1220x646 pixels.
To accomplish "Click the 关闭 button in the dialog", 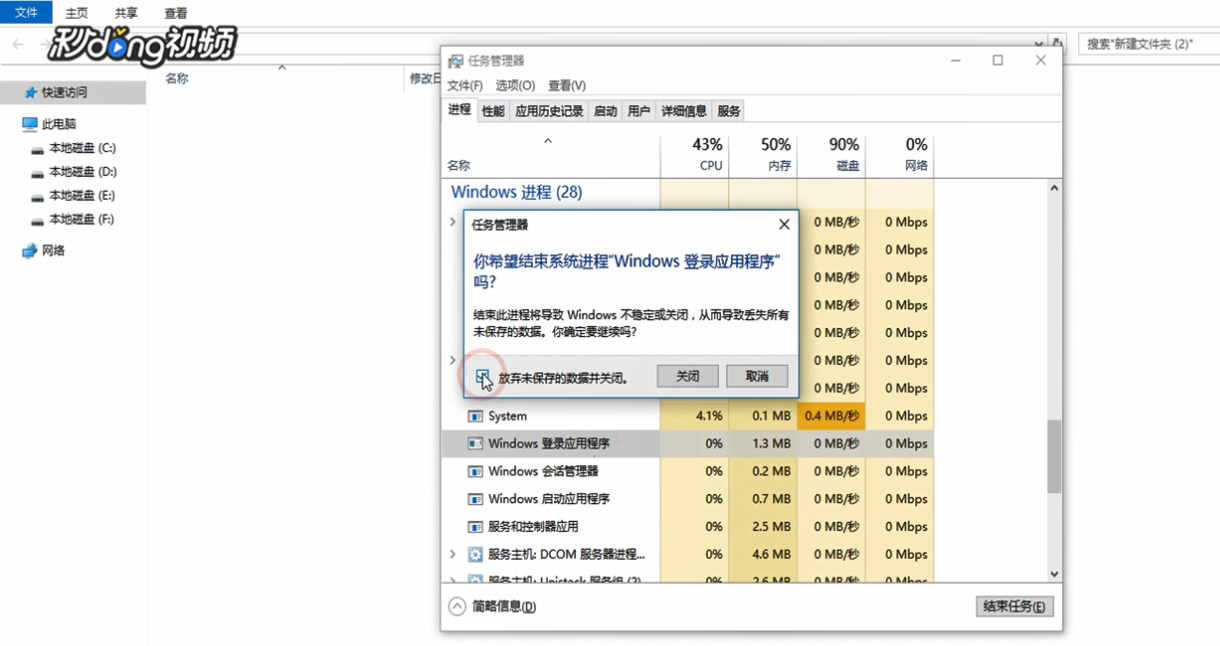I will point(686,375).
